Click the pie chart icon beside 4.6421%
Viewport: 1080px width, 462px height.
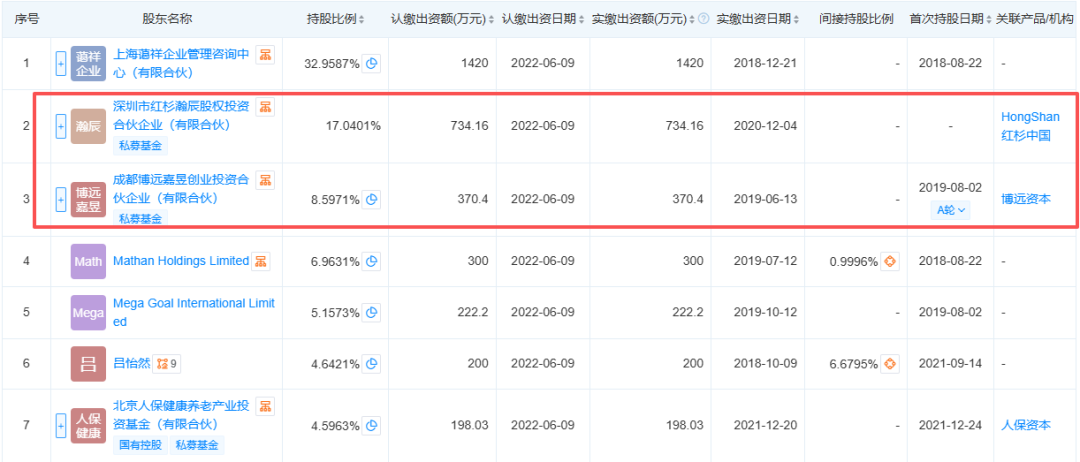point(372,364)
